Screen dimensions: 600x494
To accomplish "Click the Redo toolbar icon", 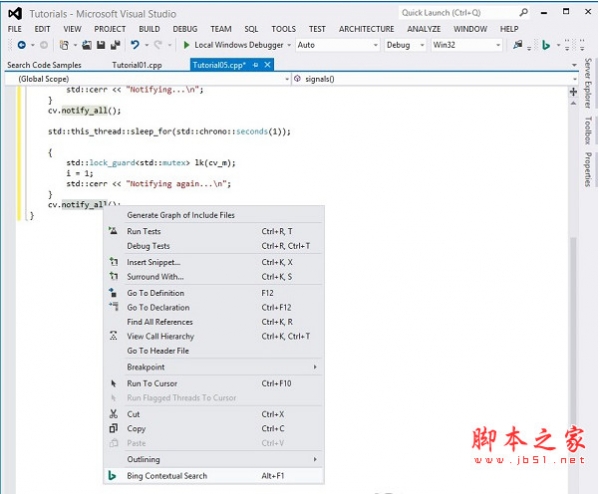I will coord(158,45).
